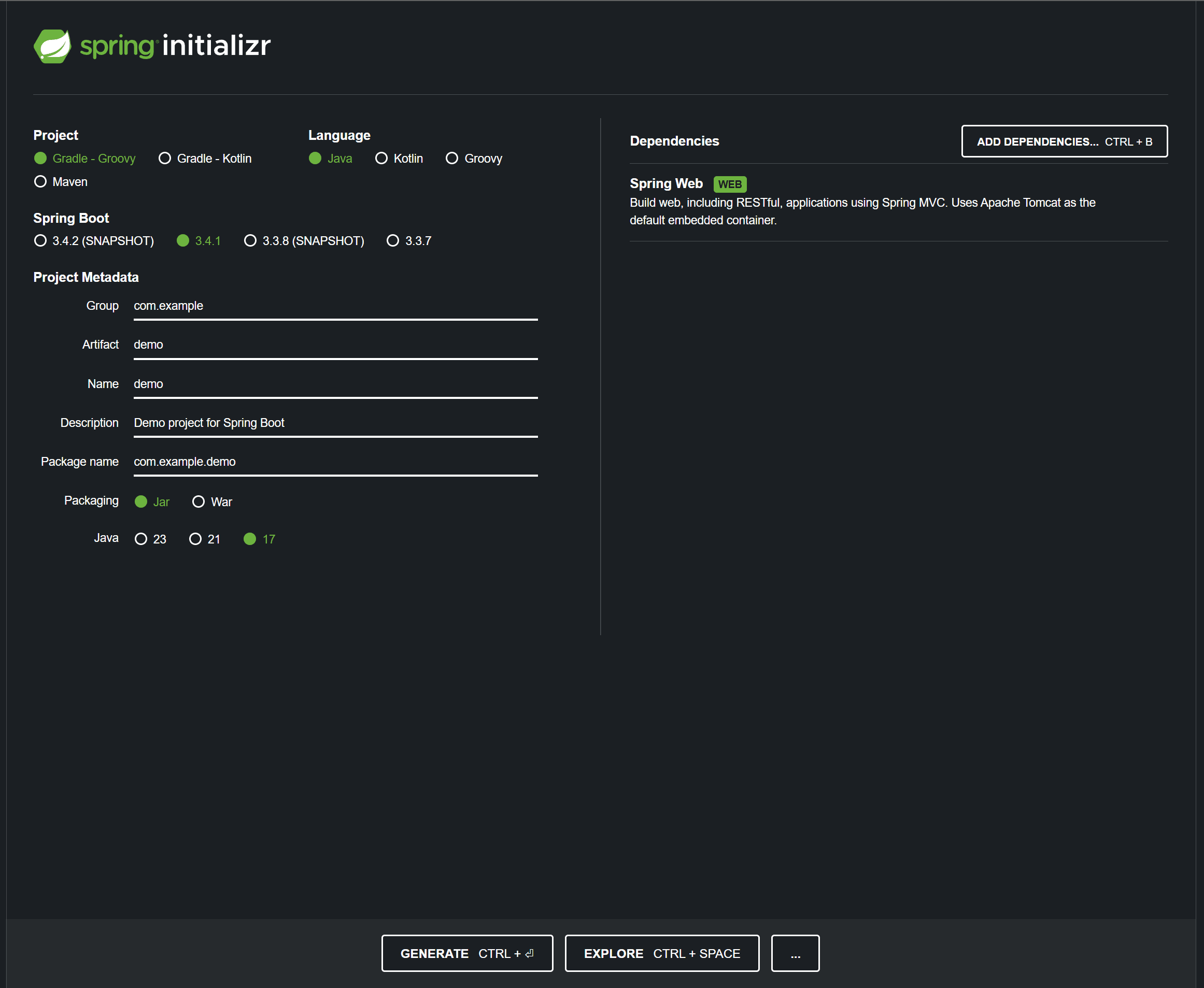Select Gradle - Groovy project type
Image resolution: width=1204 pixels, height=988 pixels.
click(85, 158)
